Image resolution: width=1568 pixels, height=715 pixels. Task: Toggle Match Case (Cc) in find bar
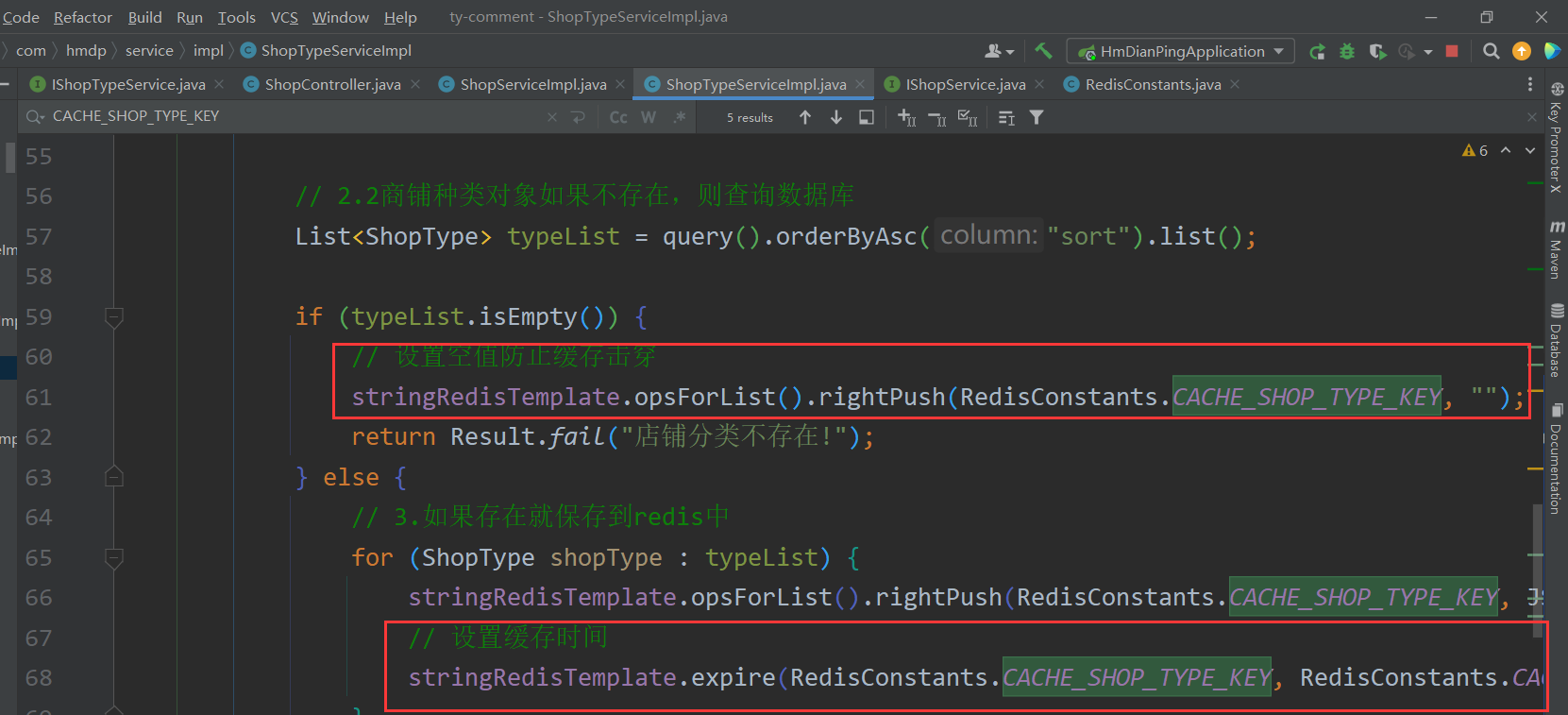[618, 117]
